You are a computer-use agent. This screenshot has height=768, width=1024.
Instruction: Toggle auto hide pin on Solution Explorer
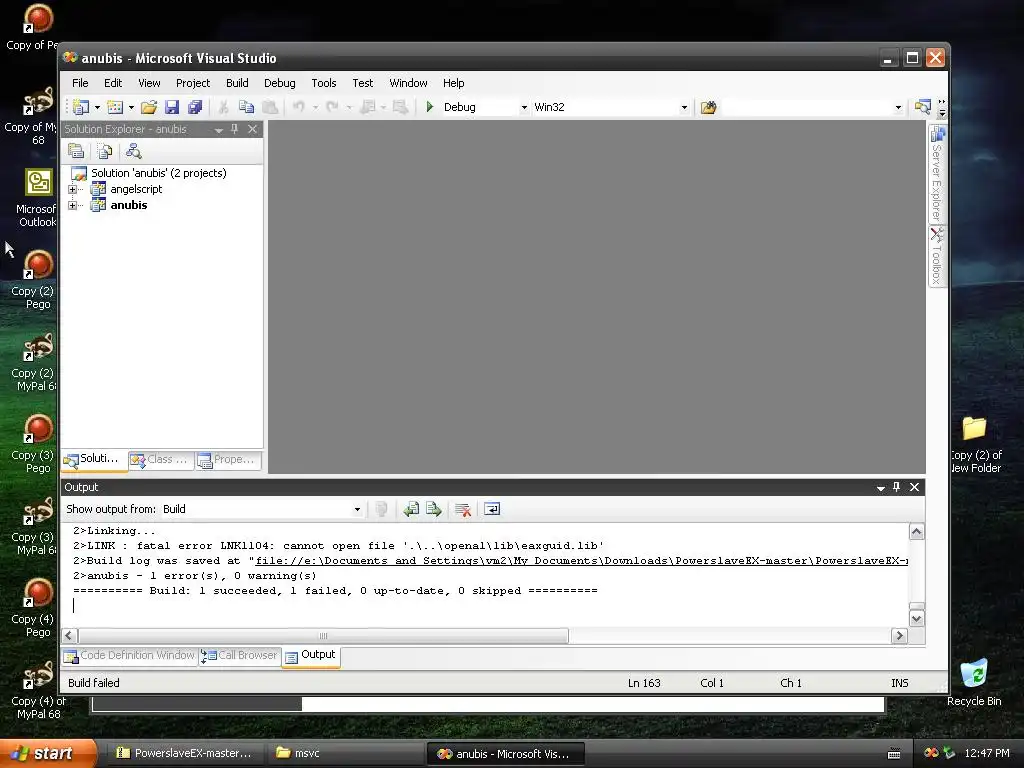pyautogui.click(x=235, y=129)
